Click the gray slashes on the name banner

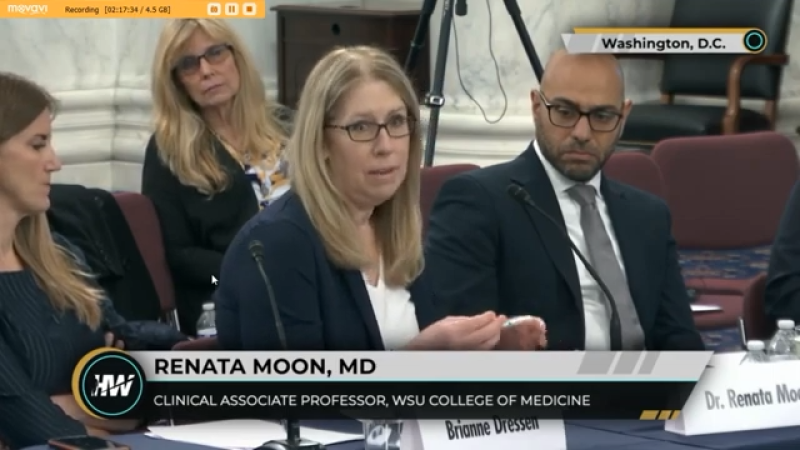pos(619,363)
